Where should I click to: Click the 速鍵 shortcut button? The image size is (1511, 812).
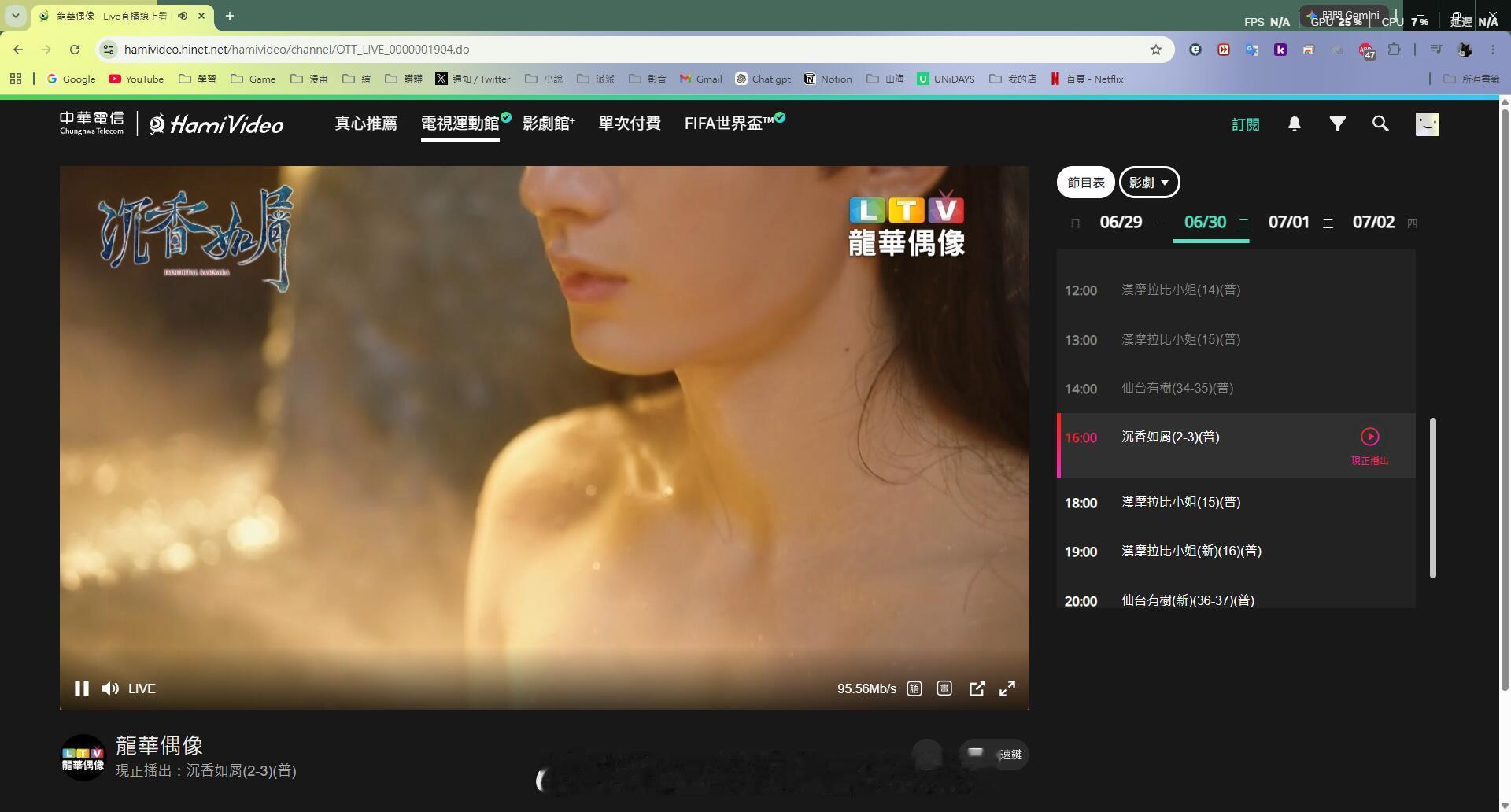tap(995, 755)
